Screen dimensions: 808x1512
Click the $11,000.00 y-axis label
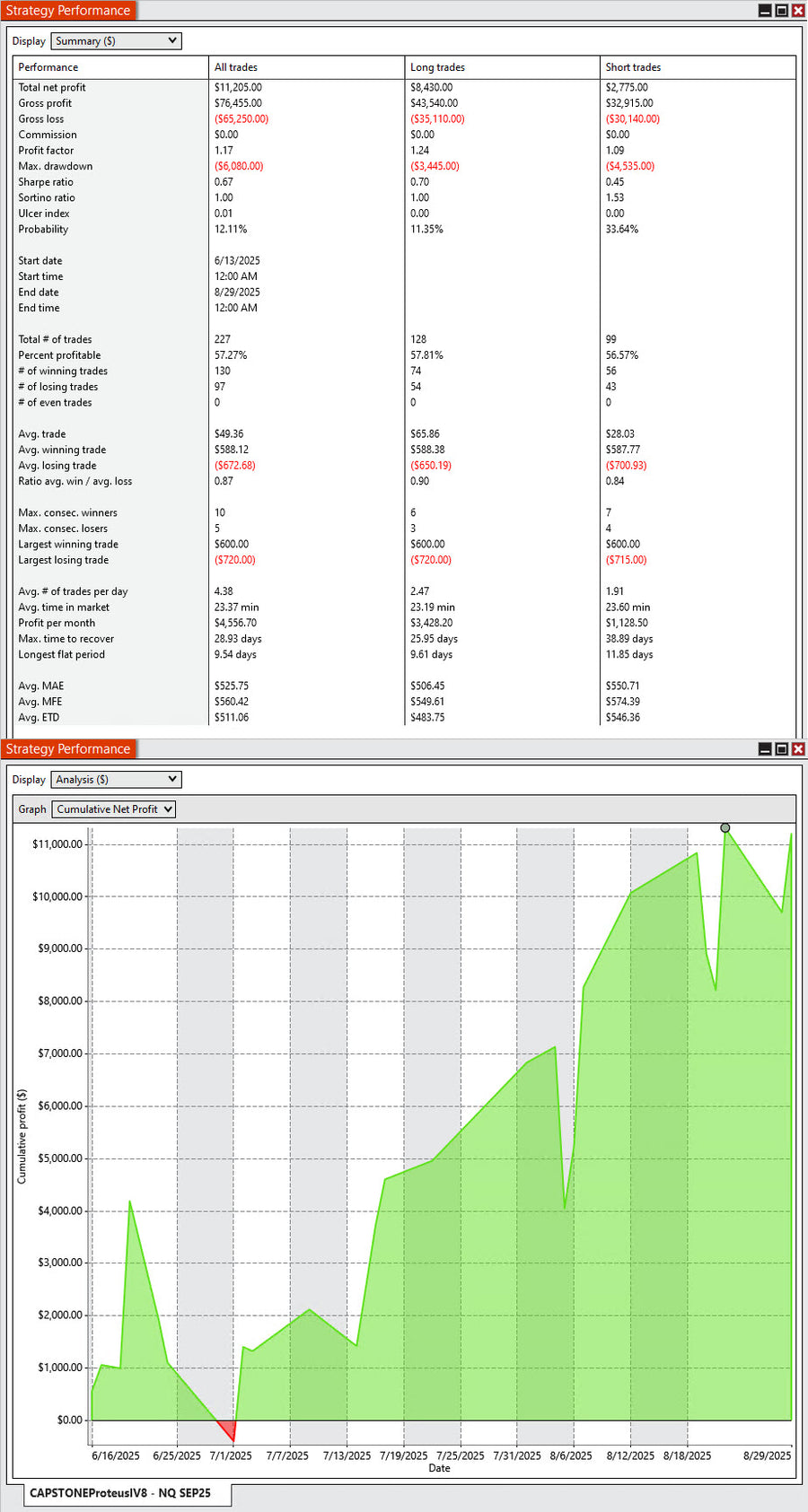pos(57,844)
